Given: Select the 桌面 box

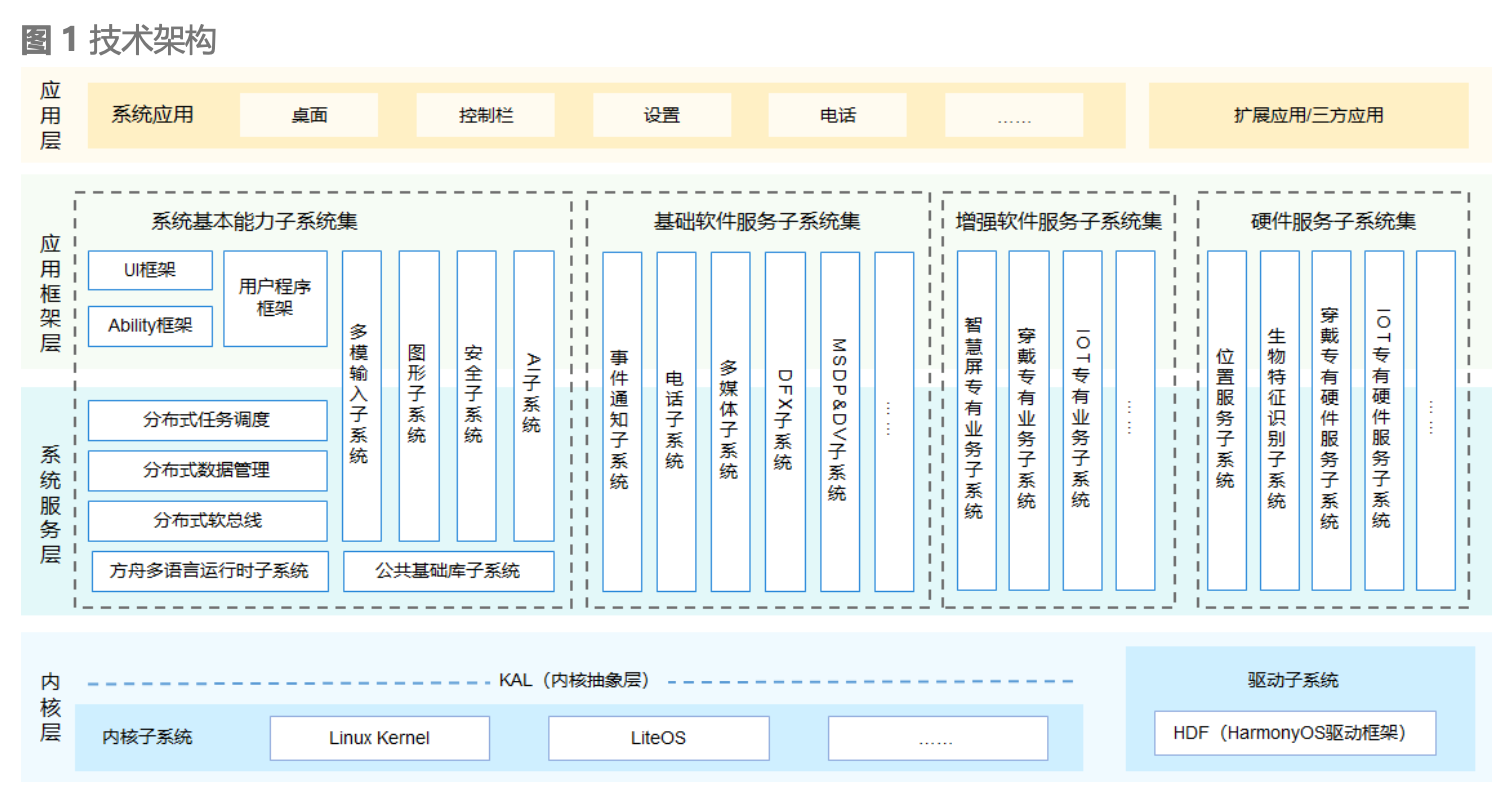Looking at the screenshot, I should pos(309,115).
